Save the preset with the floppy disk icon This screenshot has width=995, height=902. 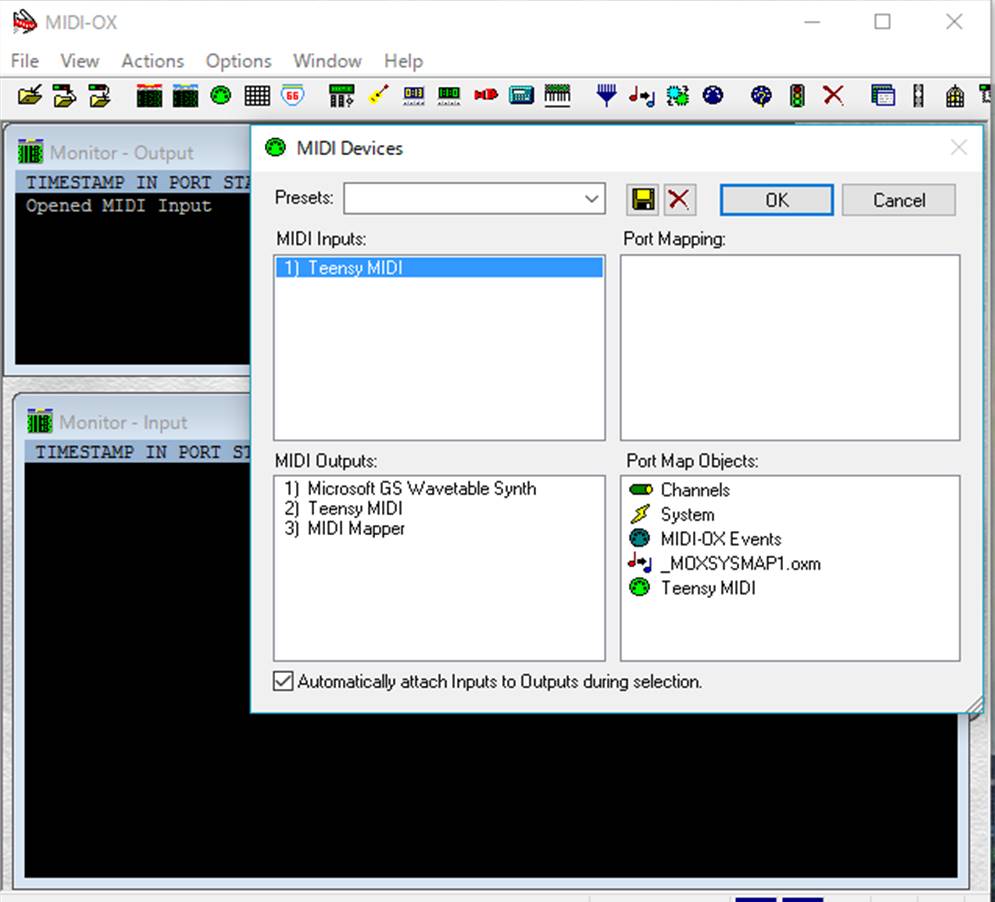point(643,200)
